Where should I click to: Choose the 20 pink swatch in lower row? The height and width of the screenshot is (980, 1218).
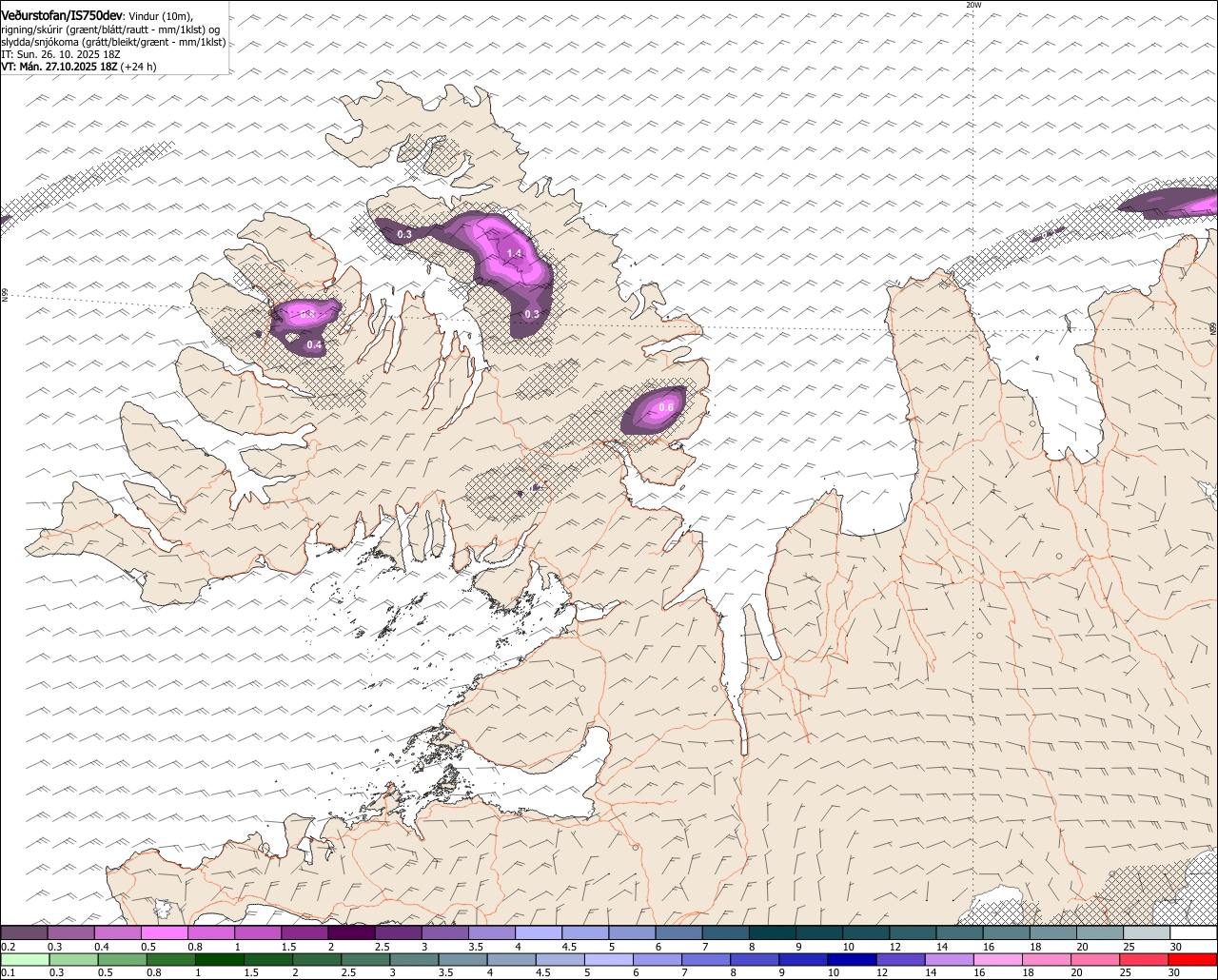[x=1095, y=959]
